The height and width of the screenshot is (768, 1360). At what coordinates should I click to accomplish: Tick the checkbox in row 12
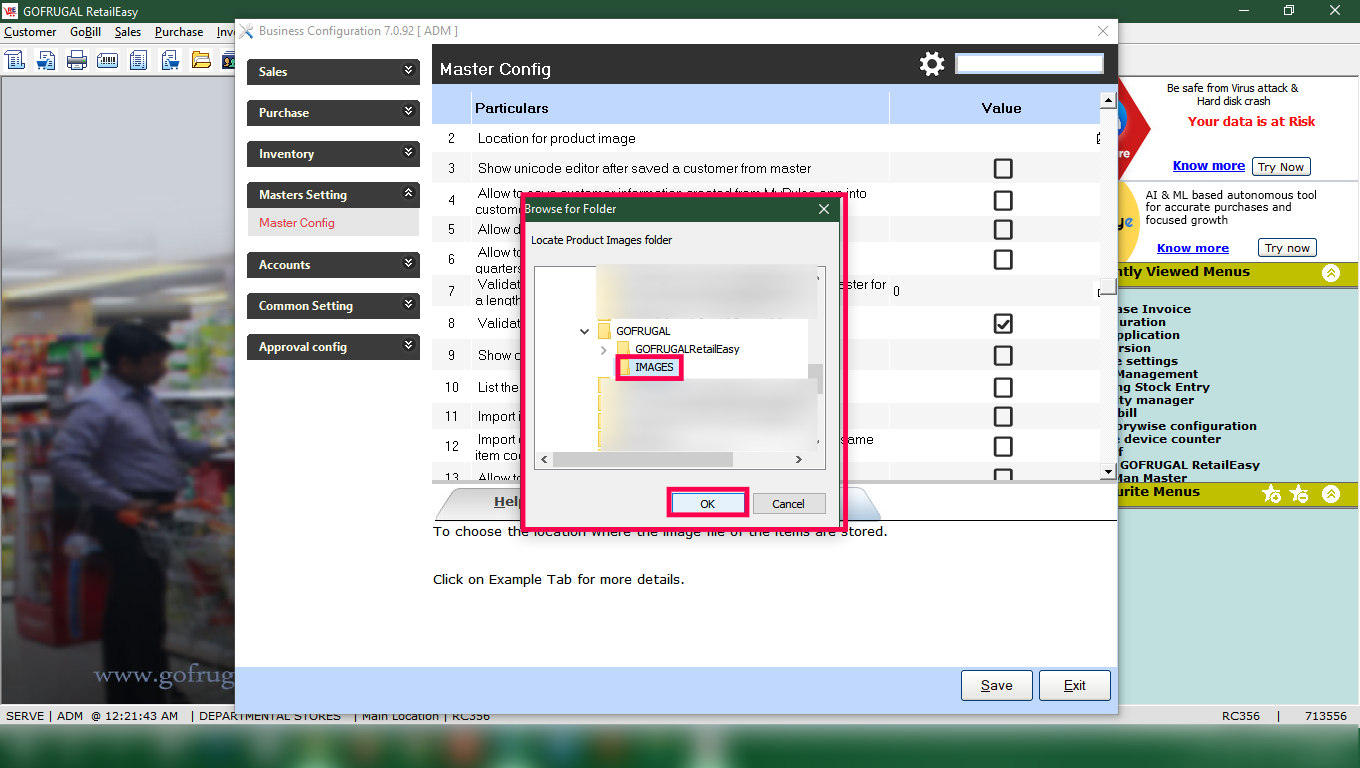point(1003,446)
